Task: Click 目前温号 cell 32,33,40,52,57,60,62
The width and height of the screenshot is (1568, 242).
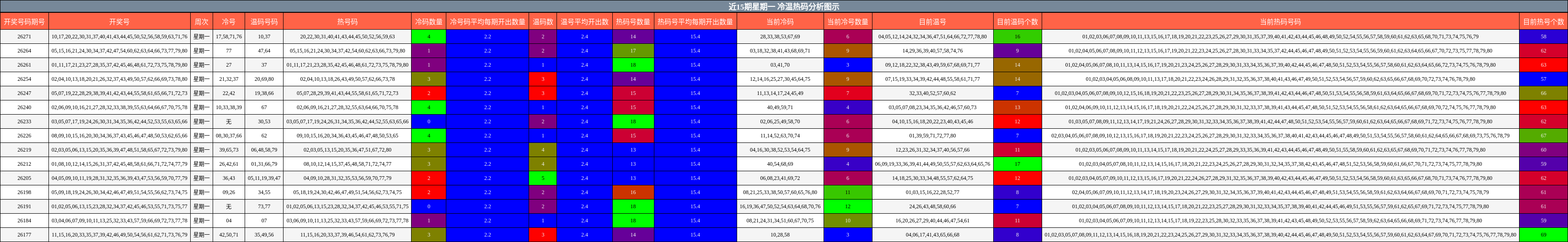Action: 932,93
